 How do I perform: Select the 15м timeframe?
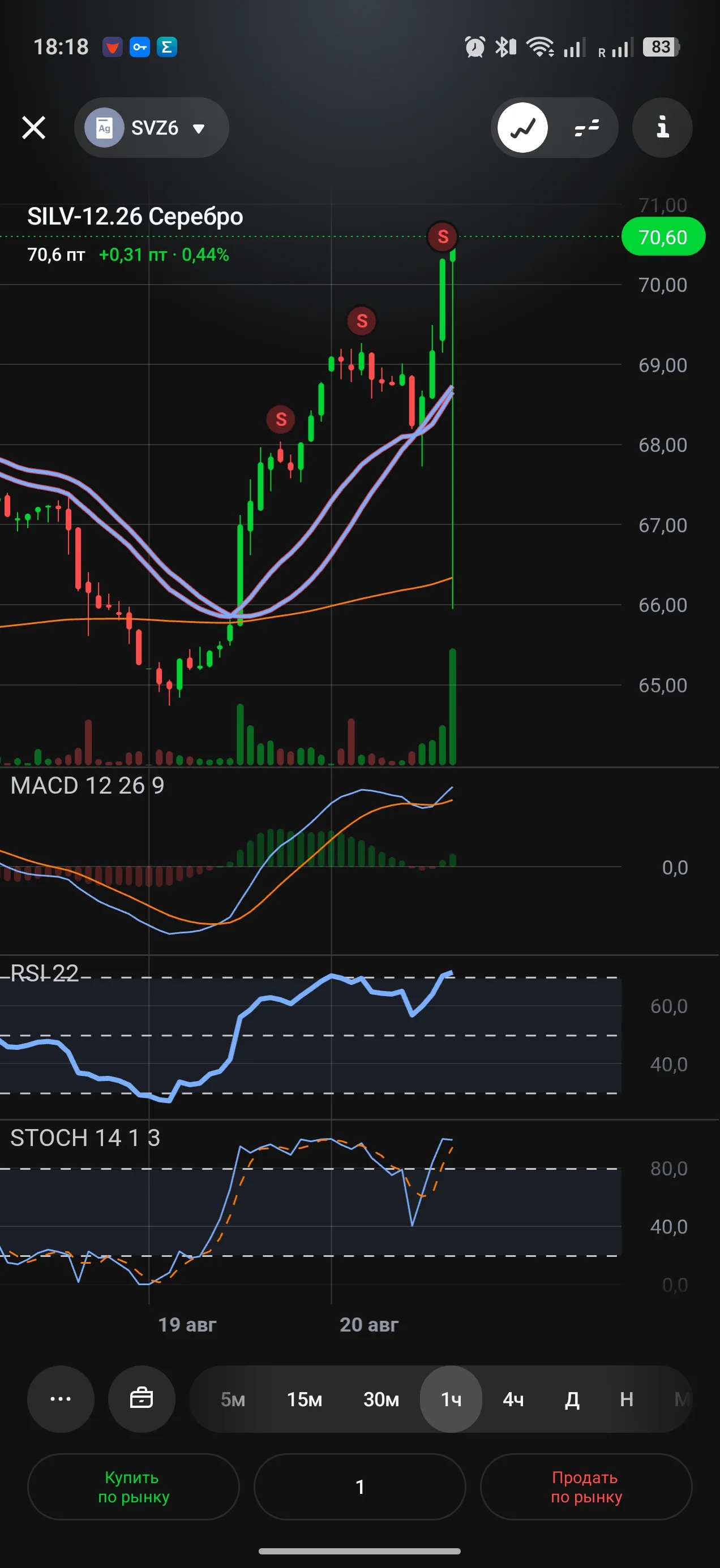pyautogui.click(x=305, y=1399)
